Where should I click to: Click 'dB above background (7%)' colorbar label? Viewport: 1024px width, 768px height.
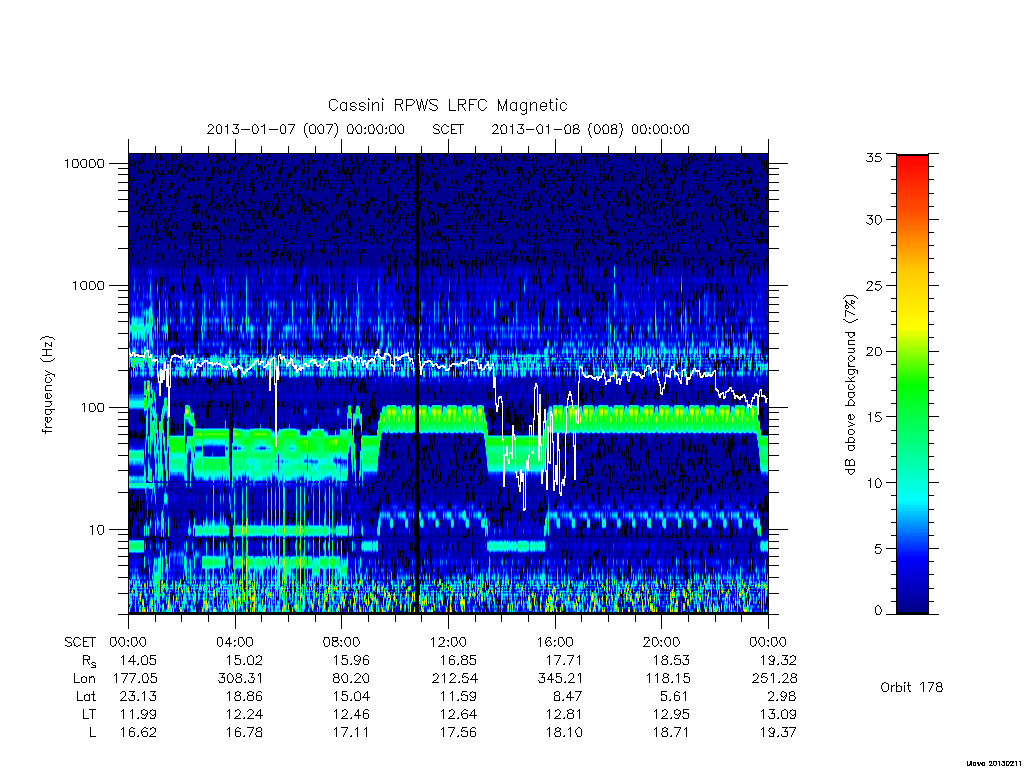[850, 385]
